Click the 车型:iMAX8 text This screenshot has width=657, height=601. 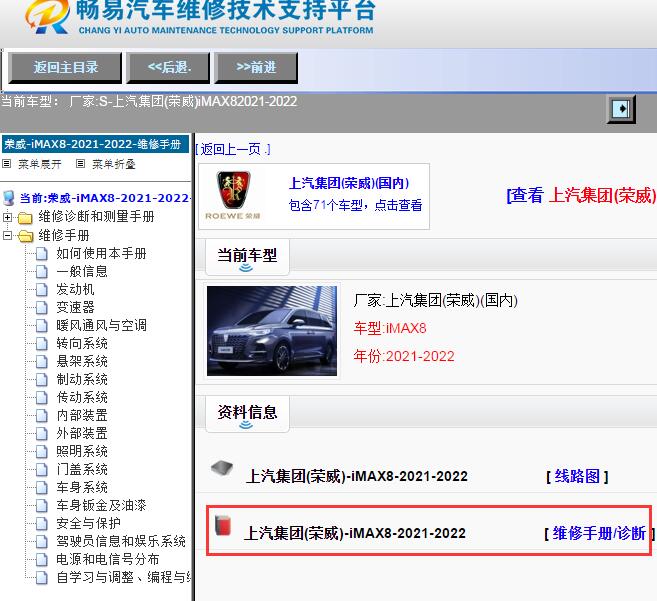pyautogui.click(x=390, y=328)
